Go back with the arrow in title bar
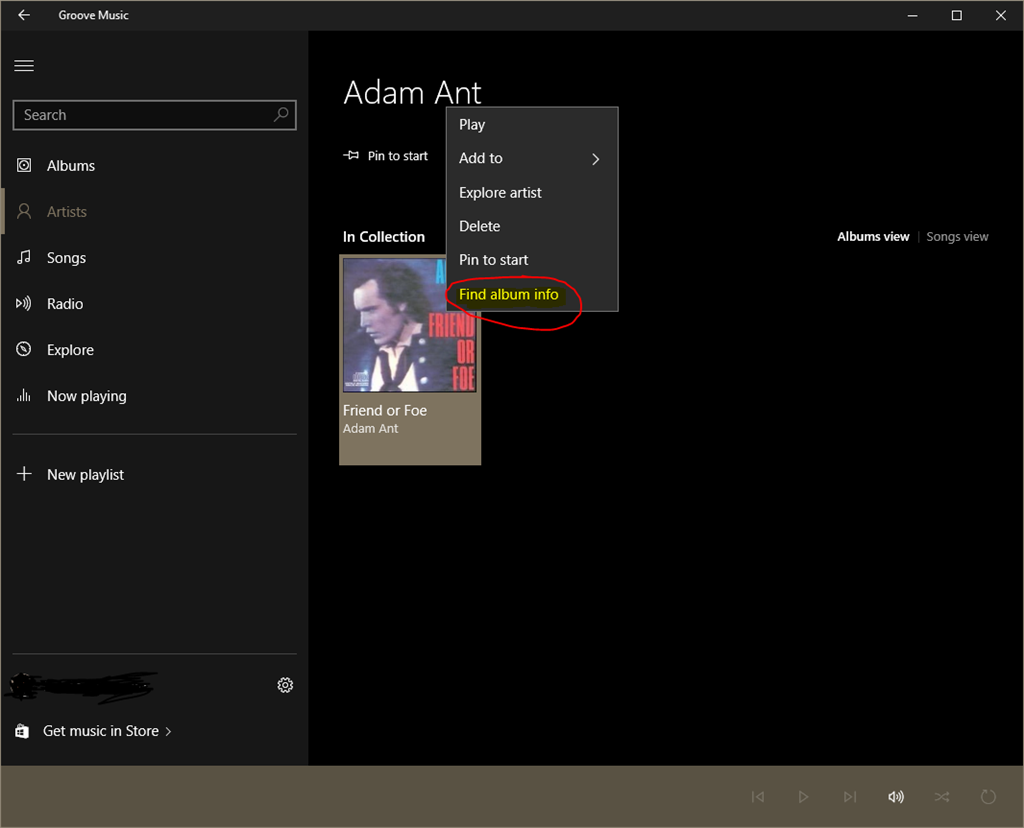This screenshot has width=1024, height=828. [24, 14]
